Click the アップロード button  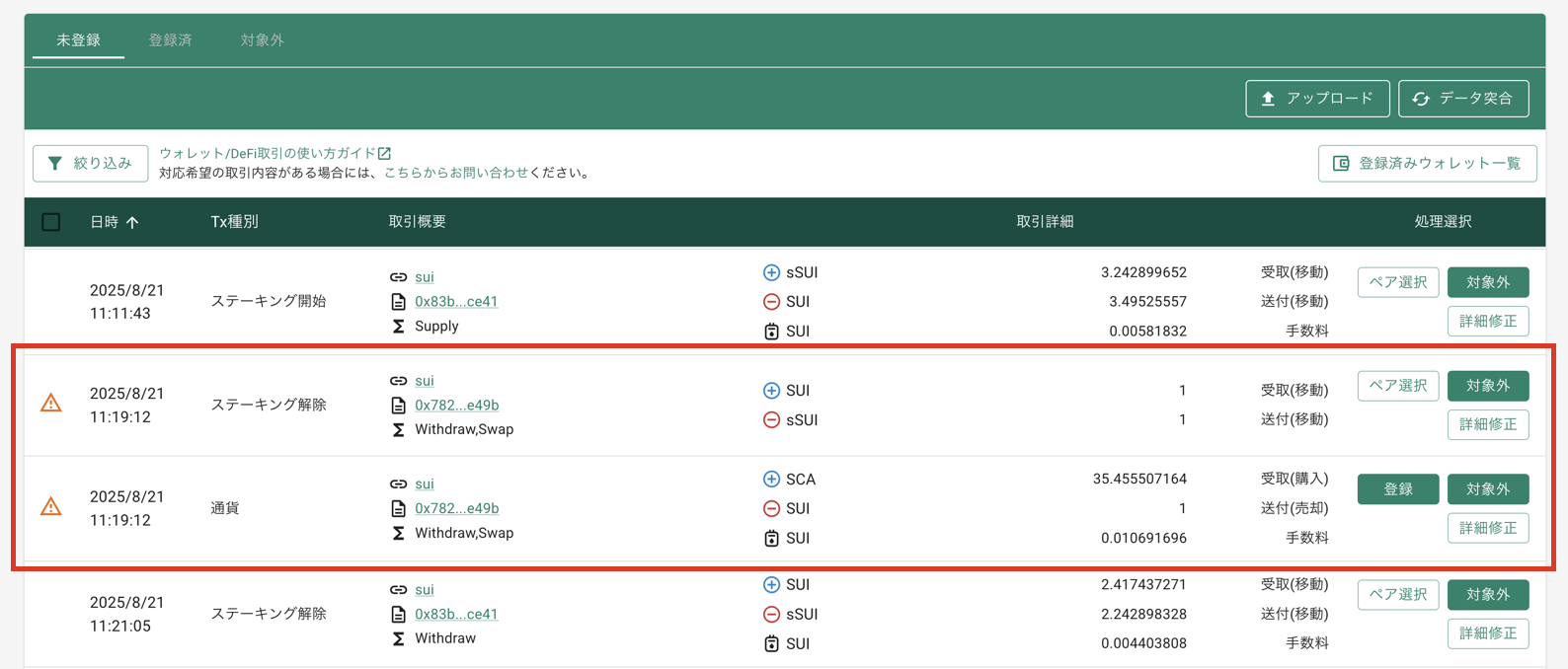1317,99
